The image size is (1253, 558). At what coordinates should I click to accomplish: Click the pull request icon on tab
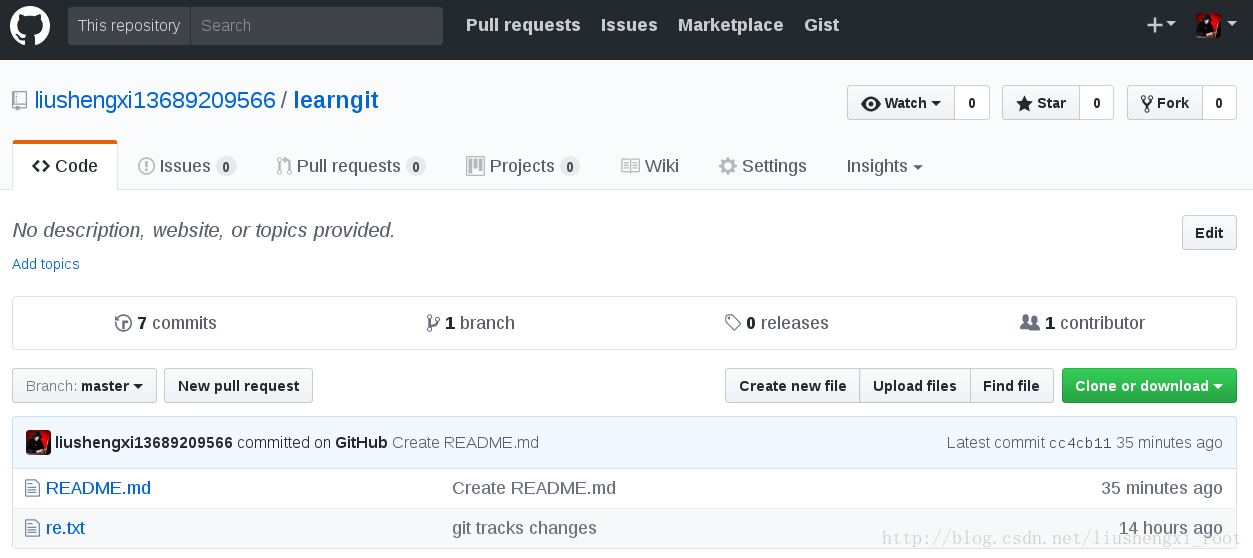[x=284, y=166]
